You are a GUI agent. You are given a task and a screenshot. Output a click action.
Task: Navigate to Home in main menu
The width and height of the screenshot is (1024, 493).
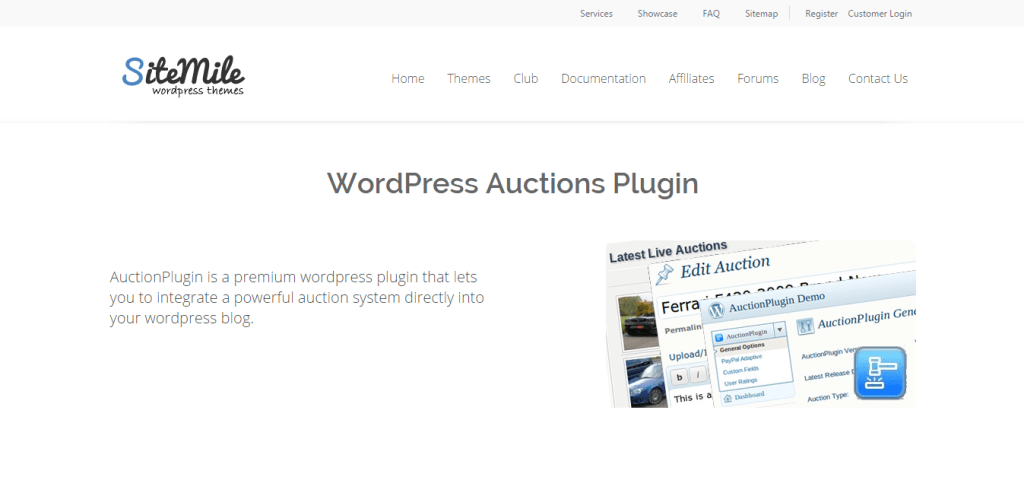click(x=408, y=78)
